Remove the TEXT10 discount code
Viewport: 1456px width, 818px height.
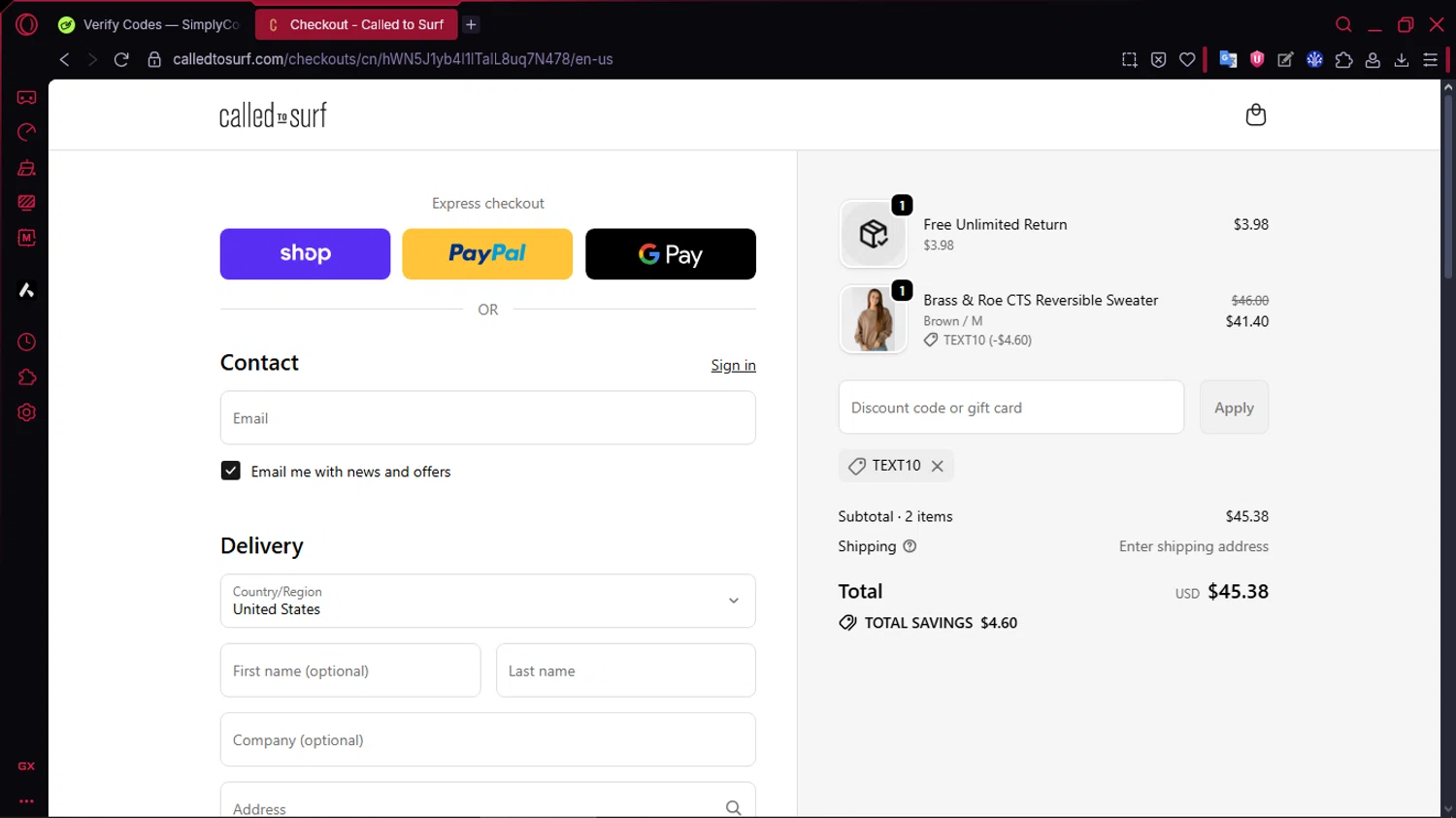click(x=937, y=466)
